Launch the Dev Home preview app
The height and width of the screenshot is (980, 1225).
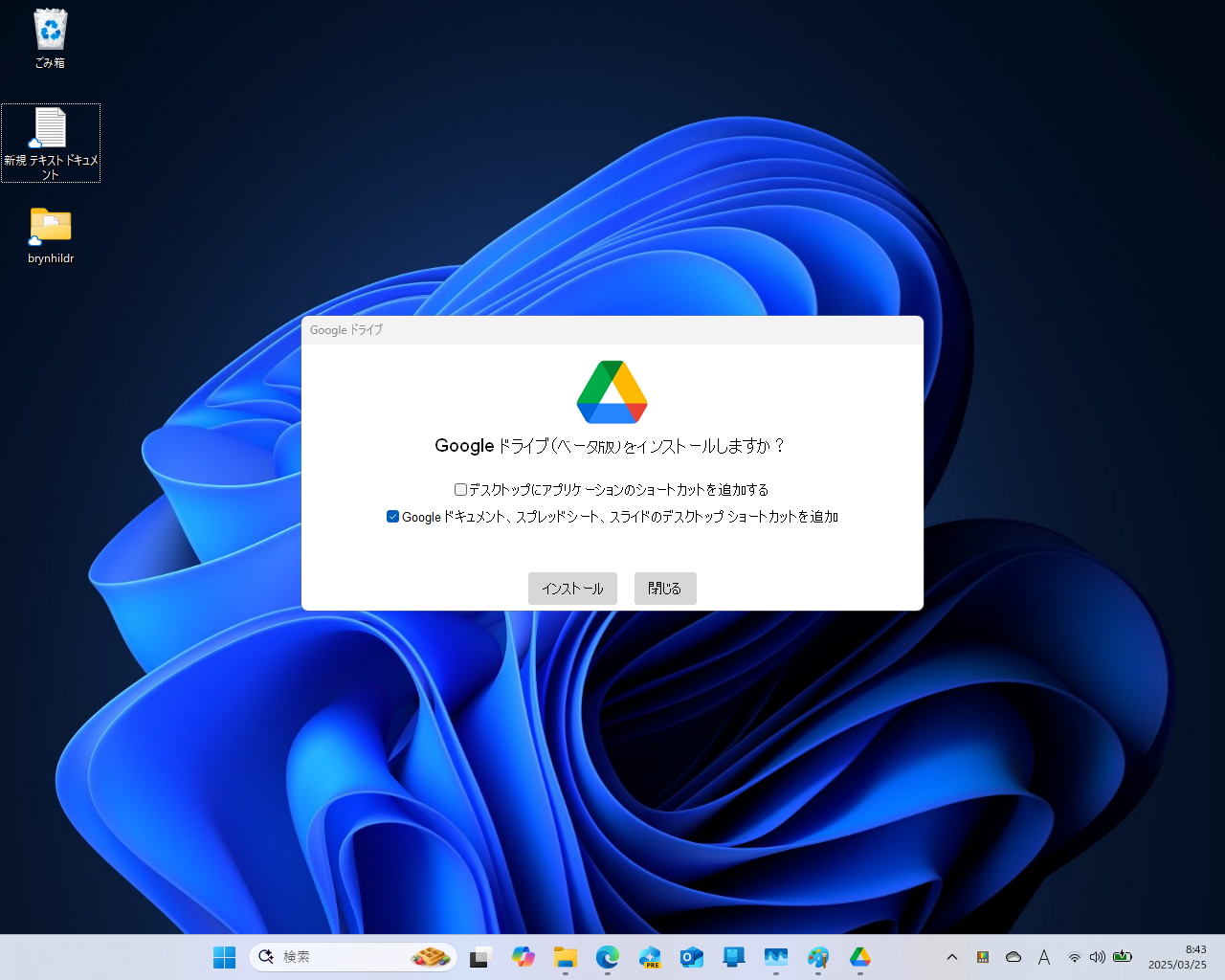(650, 956)
